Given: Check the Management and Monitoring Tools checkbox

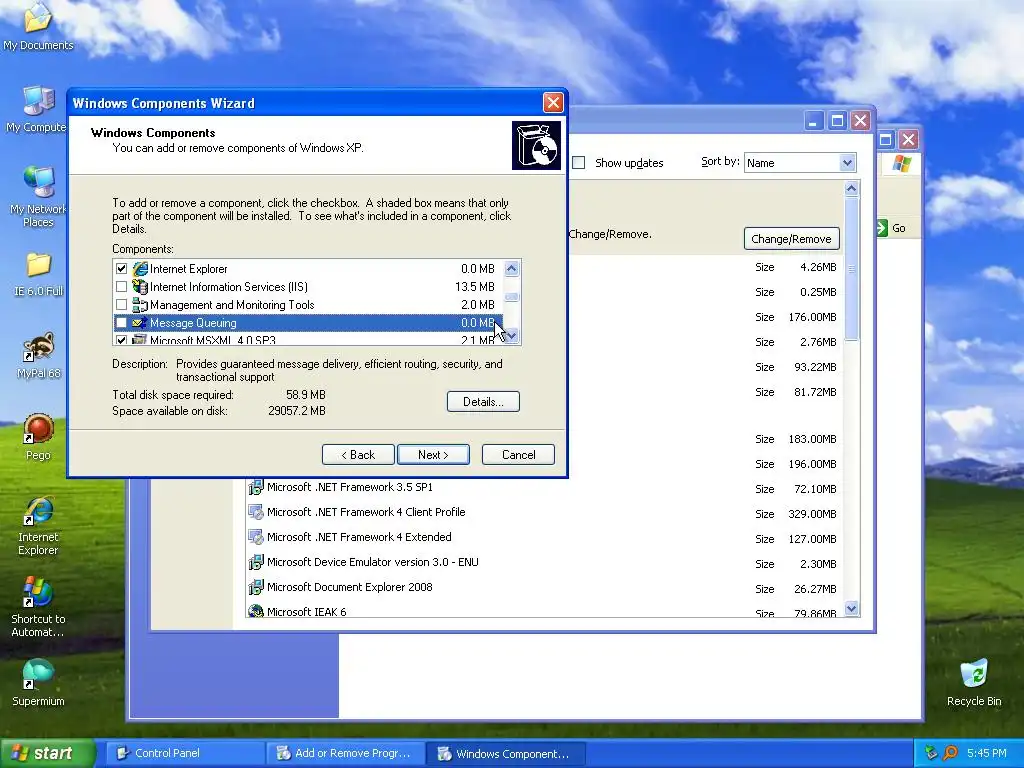Looking at the screenshot, I should tap(121, 304).
